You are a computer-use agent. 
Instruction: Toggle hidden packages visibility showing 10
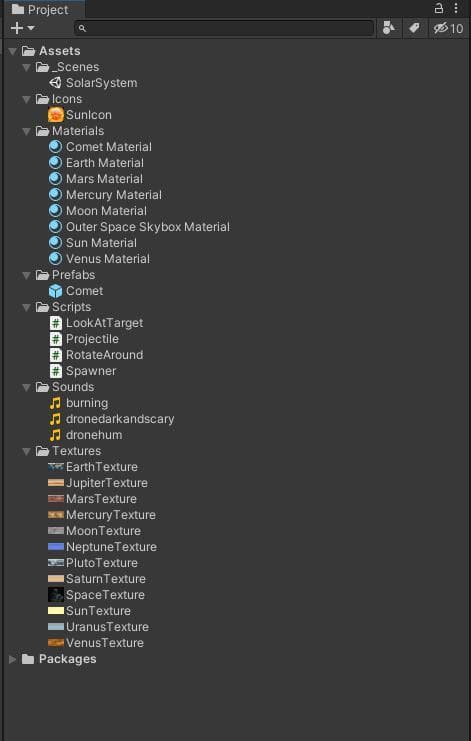[x=448, y=28]
